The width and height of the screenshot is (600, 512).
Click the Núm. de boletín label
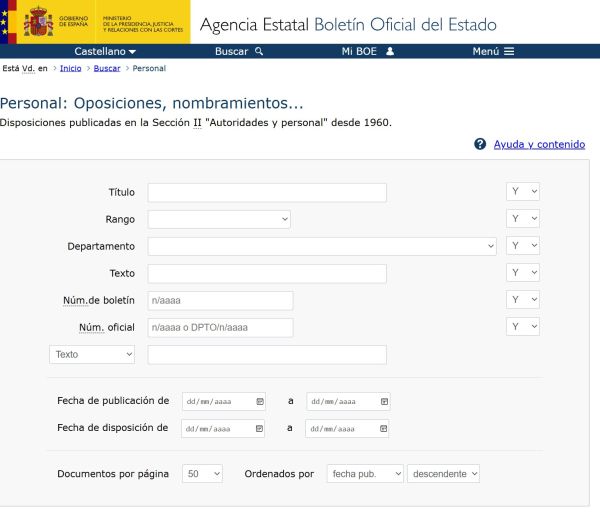coord(99,300)
